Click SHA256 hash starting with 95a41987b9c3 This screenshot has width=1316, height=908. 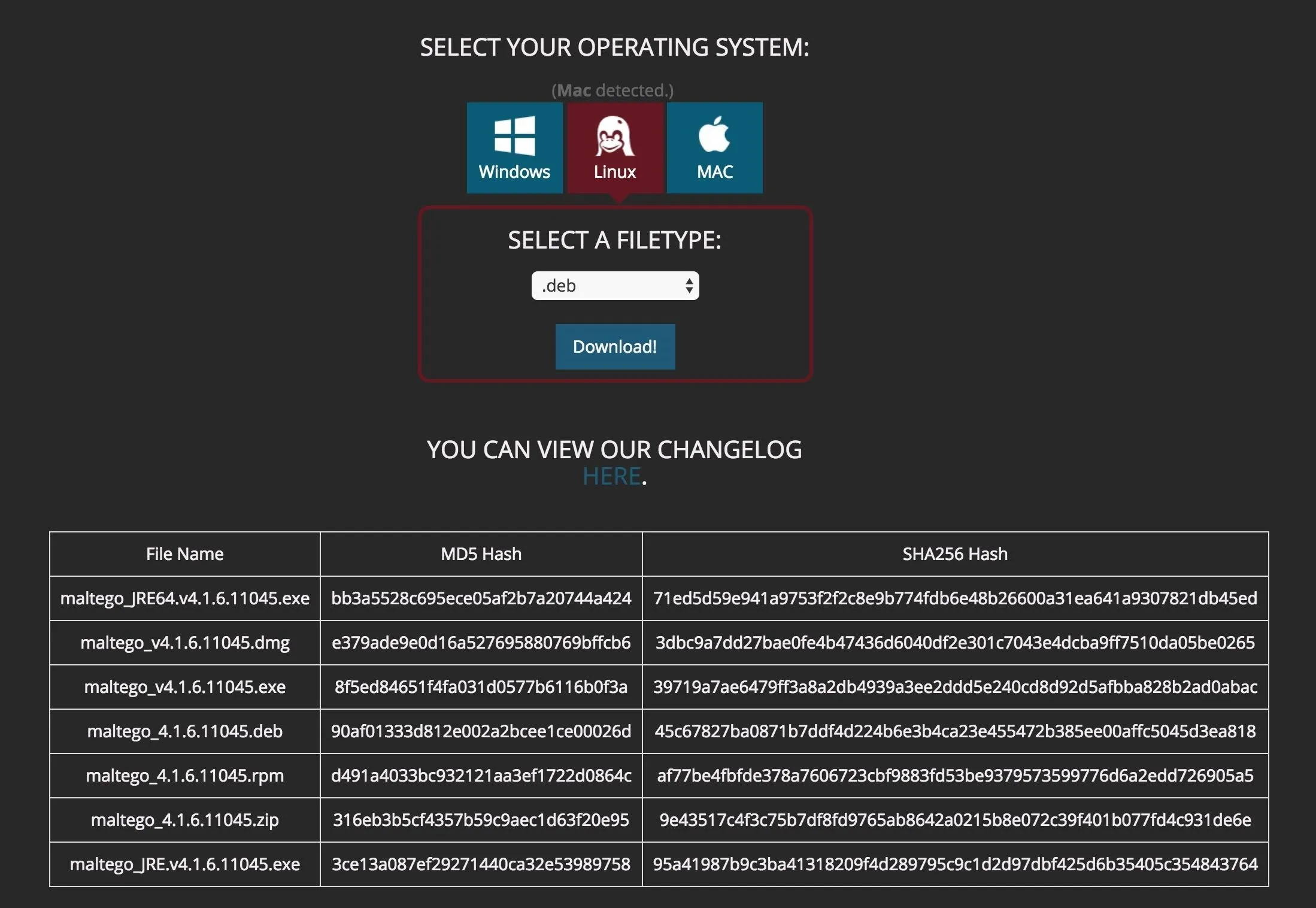955,864
